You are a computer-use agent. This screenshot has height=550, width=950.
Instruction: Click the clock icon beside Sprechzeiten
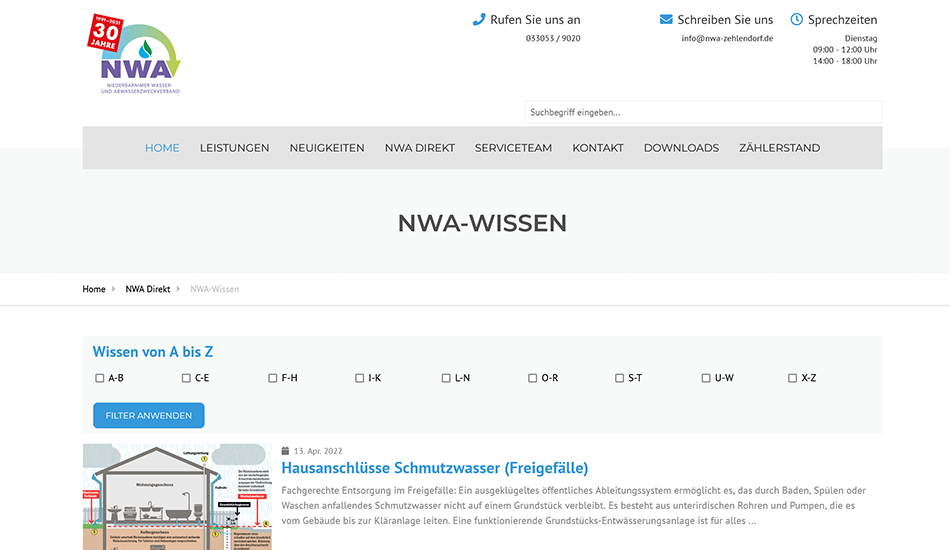pos(797,19)
